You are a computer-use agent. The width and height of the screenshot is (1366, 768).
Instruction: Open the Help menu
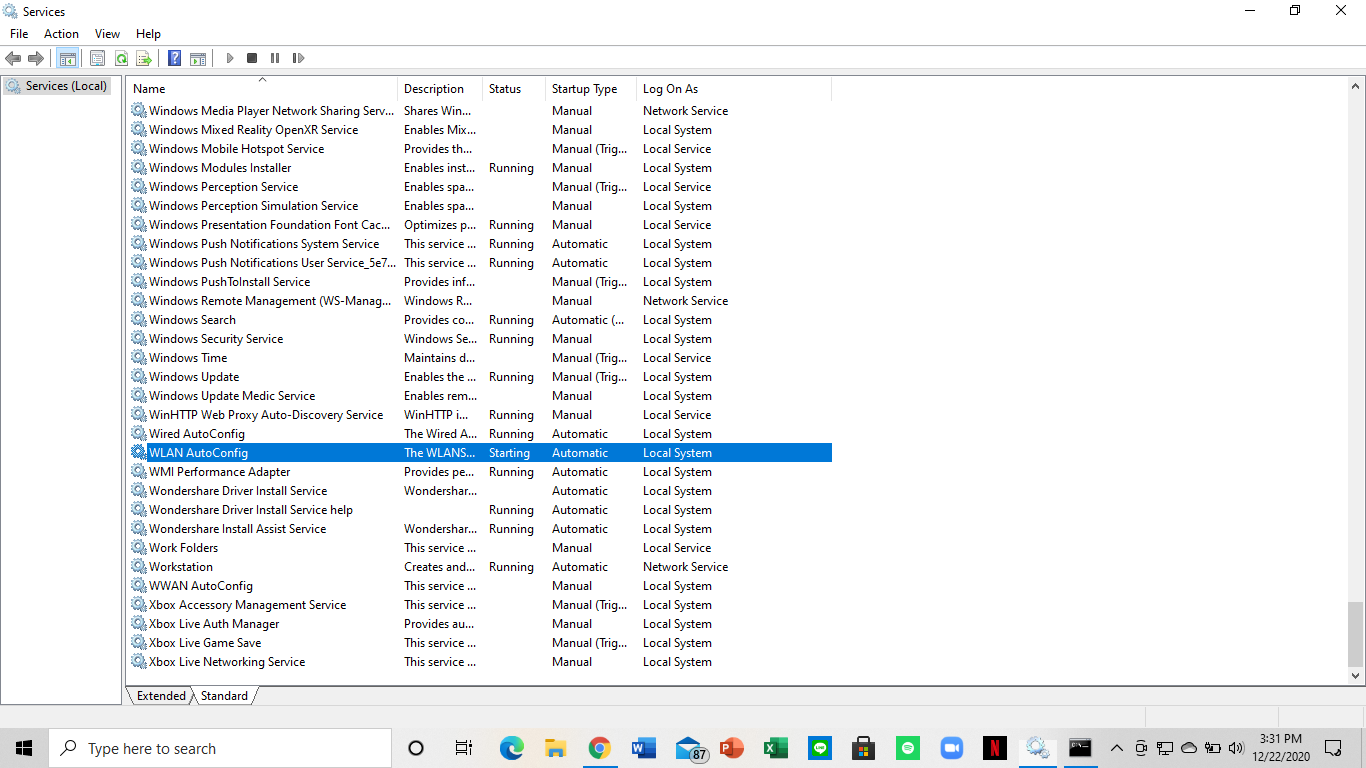pos(148,34)
